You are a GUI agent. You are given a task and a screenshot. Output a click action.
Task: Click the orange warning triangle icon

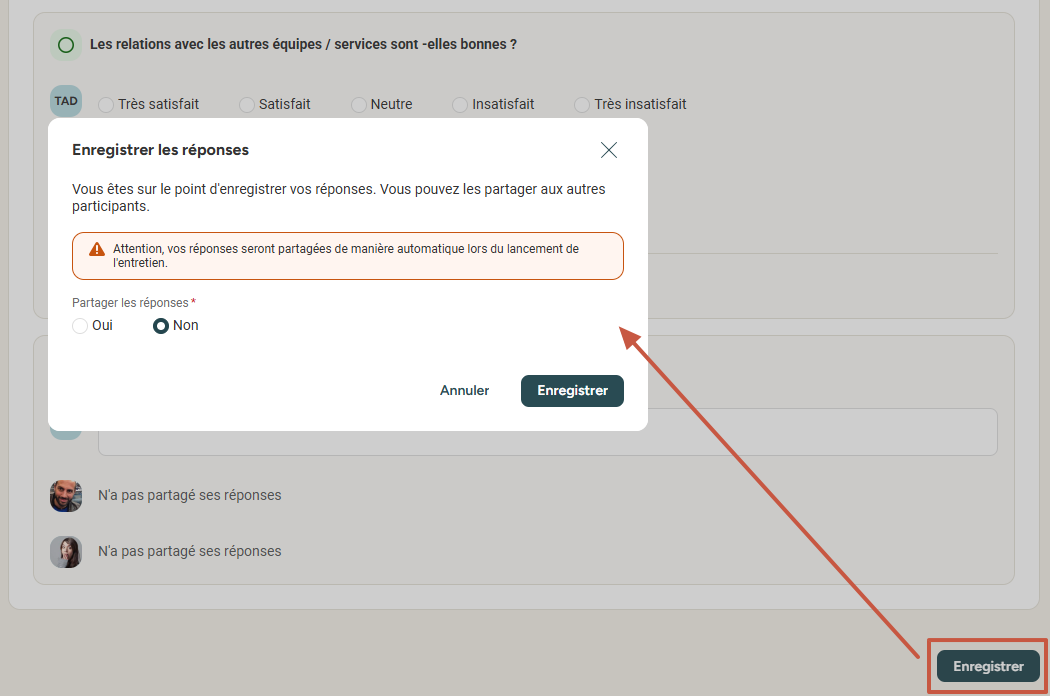pos(97,249)
